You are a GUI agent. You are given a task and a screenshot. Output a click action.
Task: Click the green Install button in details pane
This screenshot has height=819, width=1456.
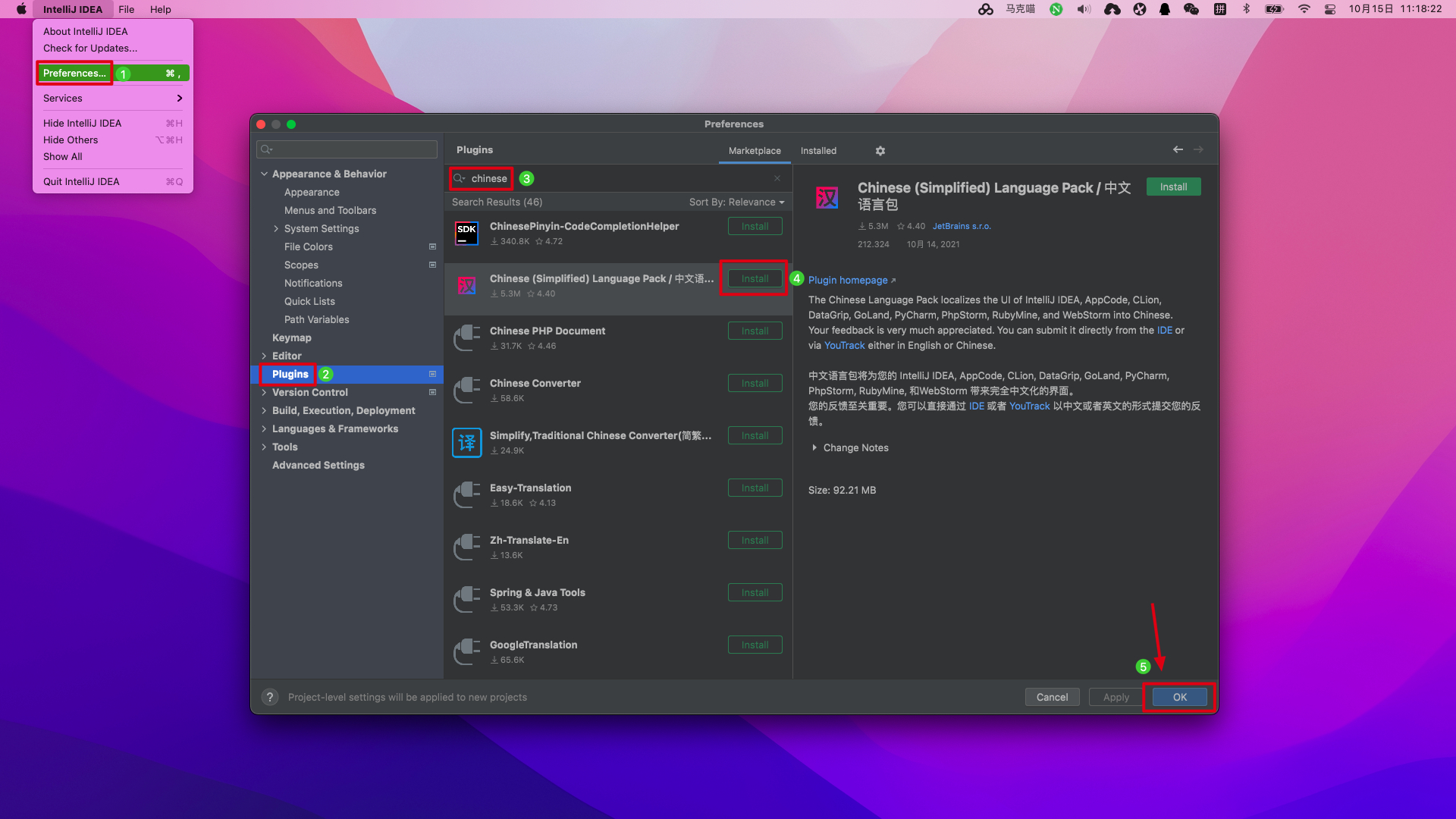pos(1173,187)
